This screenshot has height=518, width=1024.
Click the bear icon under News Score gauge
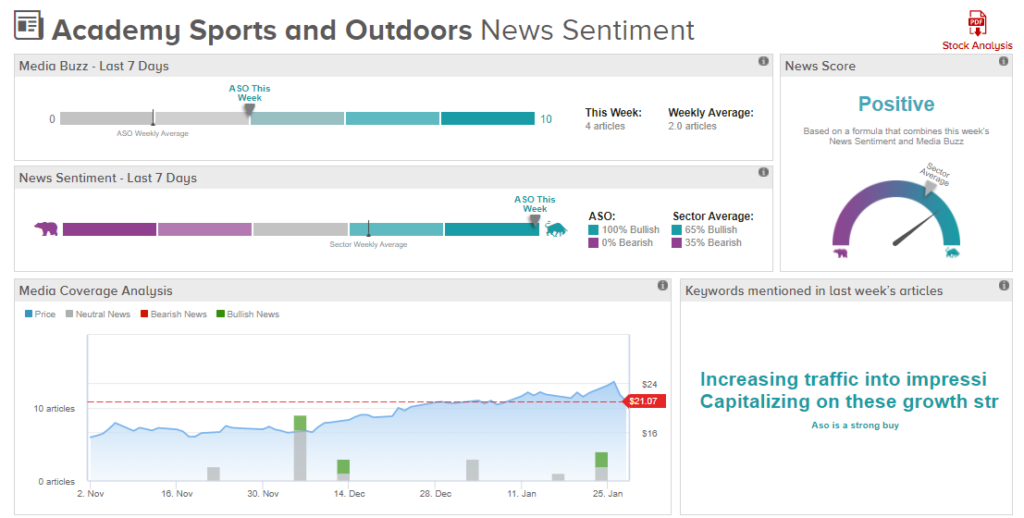(840, 253)
